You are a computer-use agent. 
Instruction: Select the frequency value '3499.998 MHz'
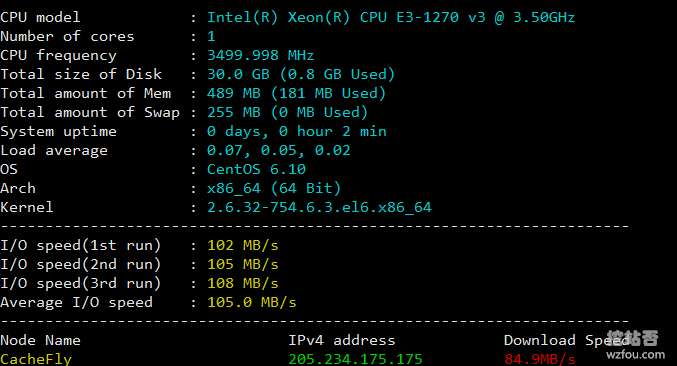coord(260,55)
